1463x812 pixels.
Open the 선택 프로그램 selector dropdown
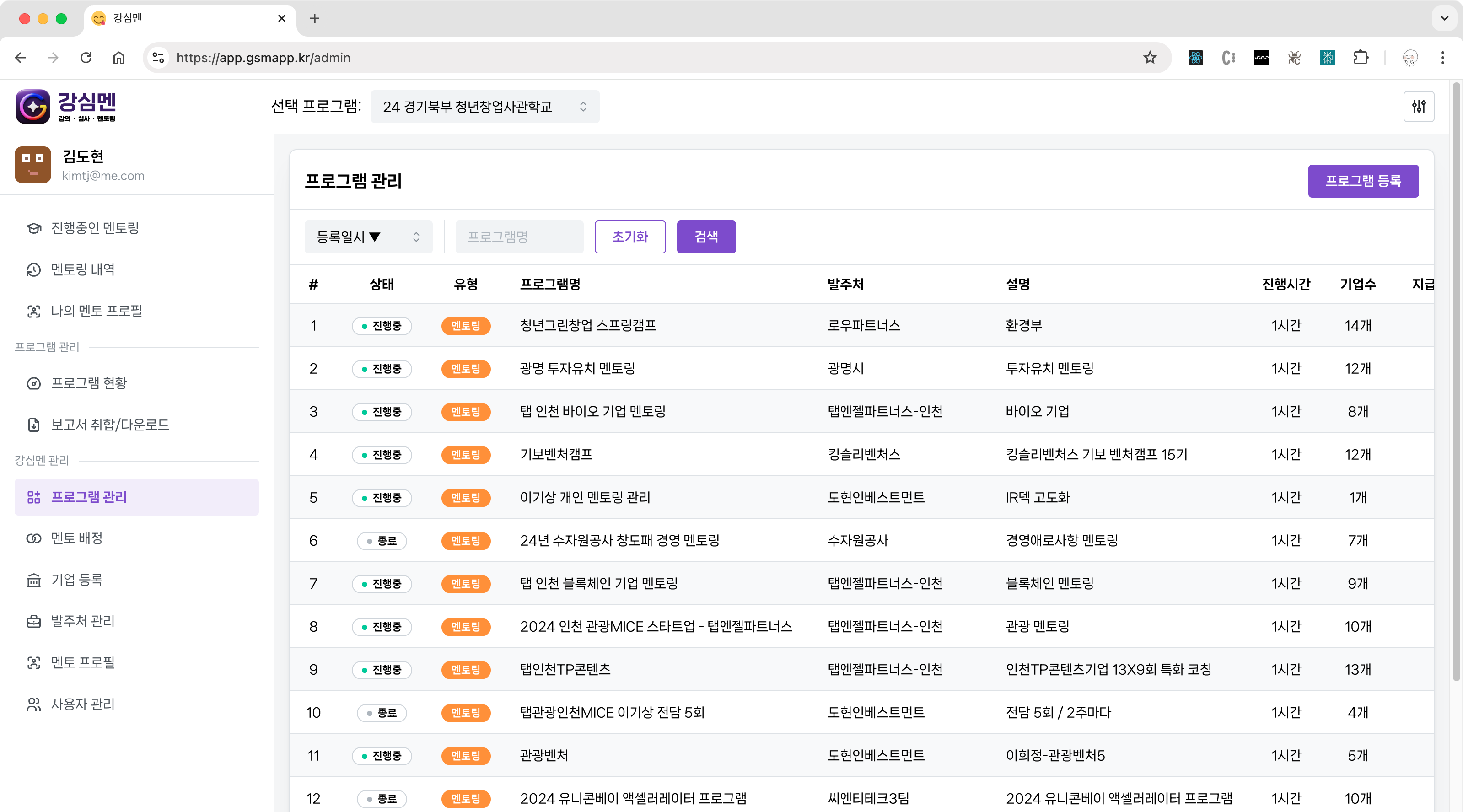pos(484,106)
